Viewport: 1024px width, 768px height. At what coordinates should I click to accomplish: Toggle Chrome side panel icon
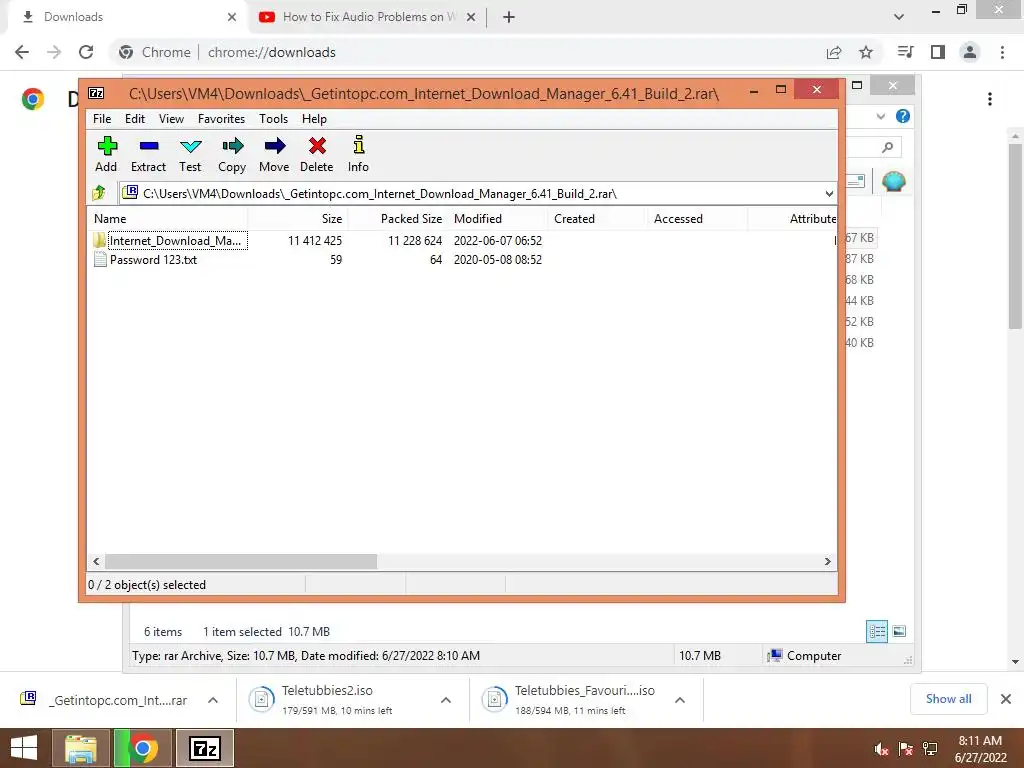pos(938,52)
